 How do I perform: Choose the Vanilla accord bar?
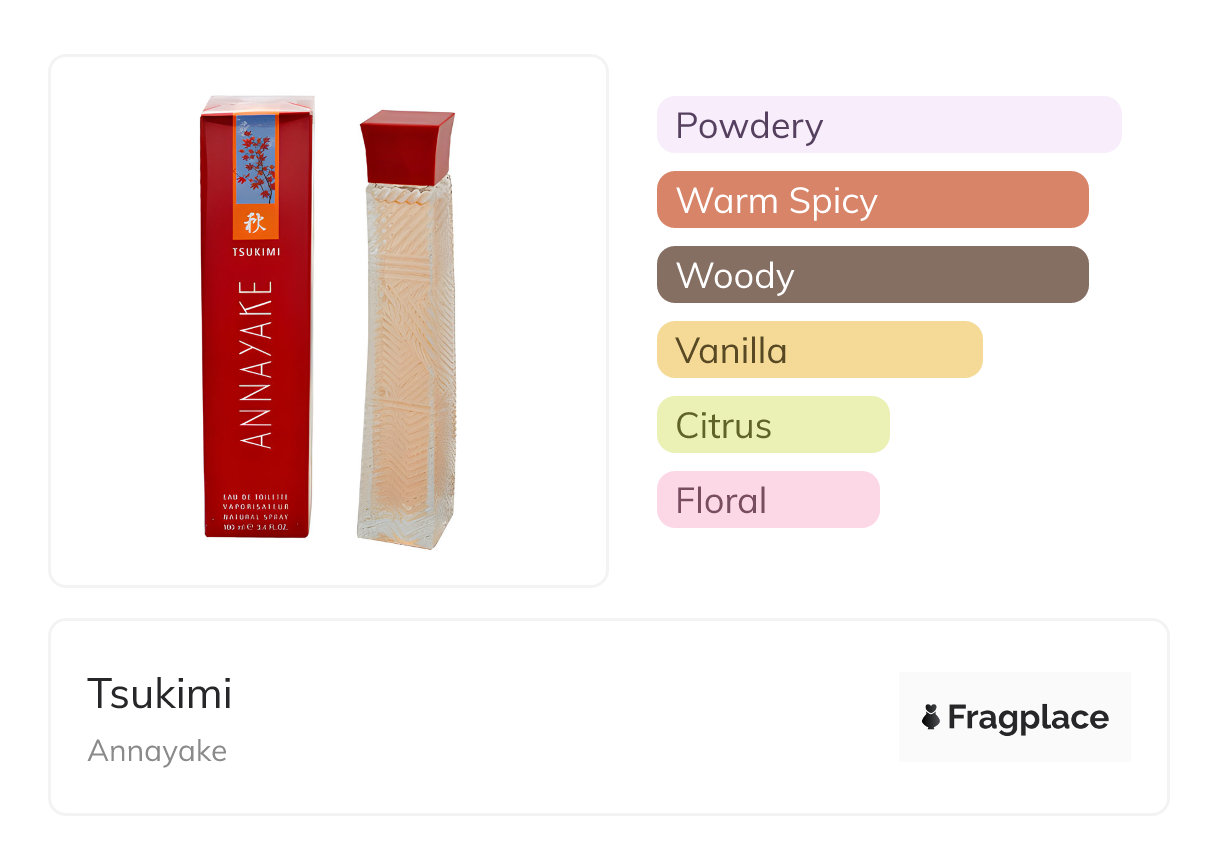819,350
